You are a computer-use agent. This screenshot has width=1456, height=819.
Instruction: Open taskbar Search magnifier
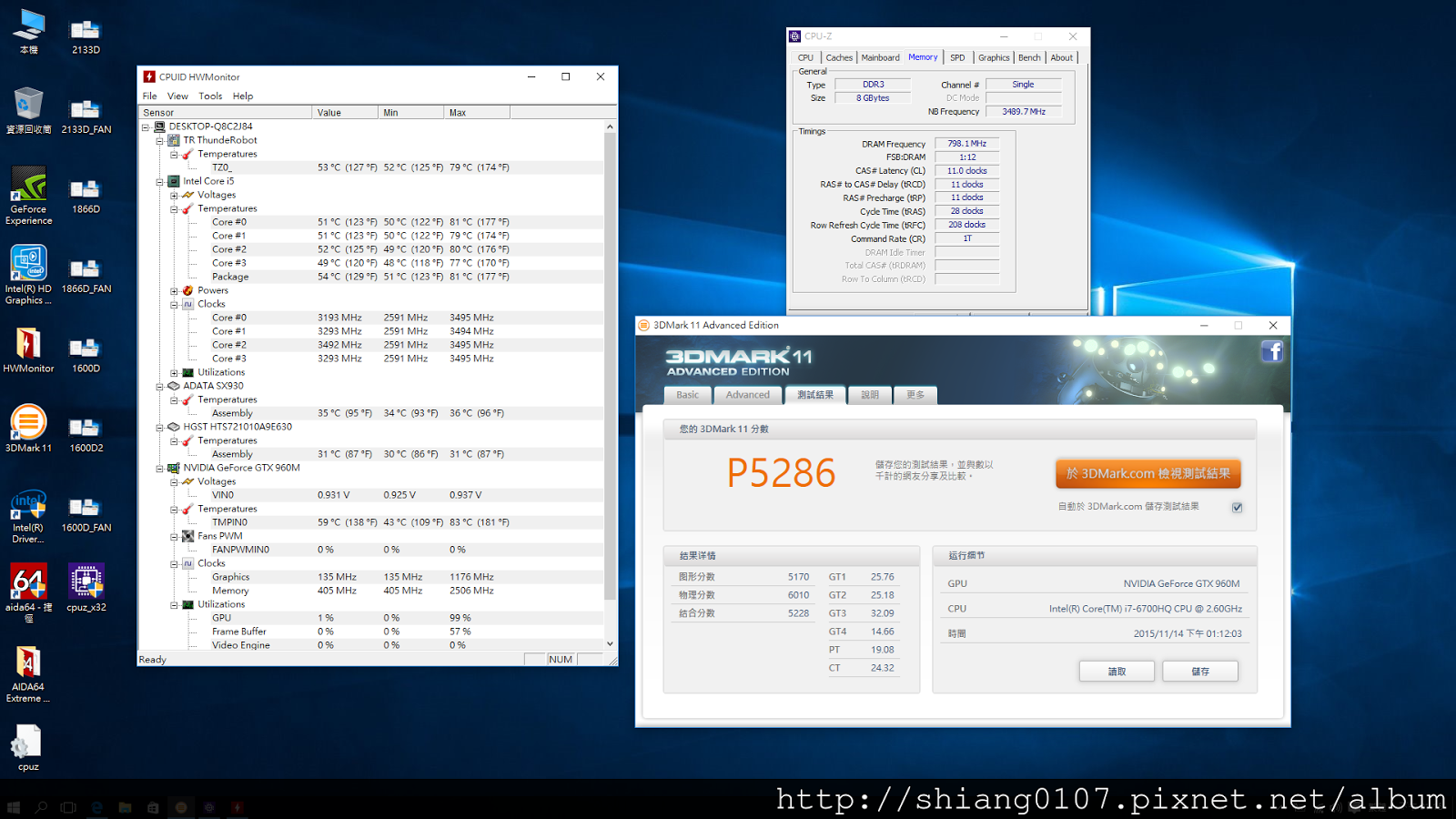point(41,807)
